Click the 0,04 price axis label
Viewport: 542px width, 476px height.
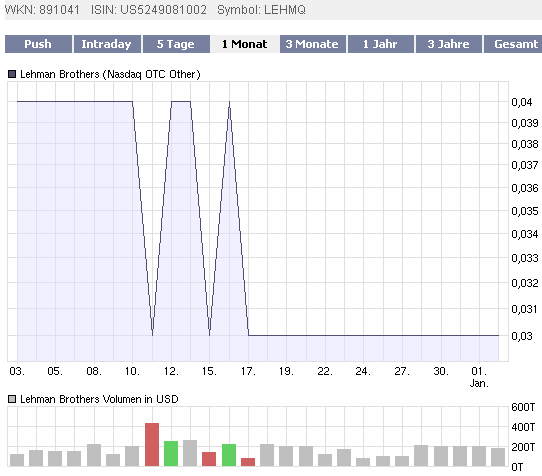tap(522, 102)
